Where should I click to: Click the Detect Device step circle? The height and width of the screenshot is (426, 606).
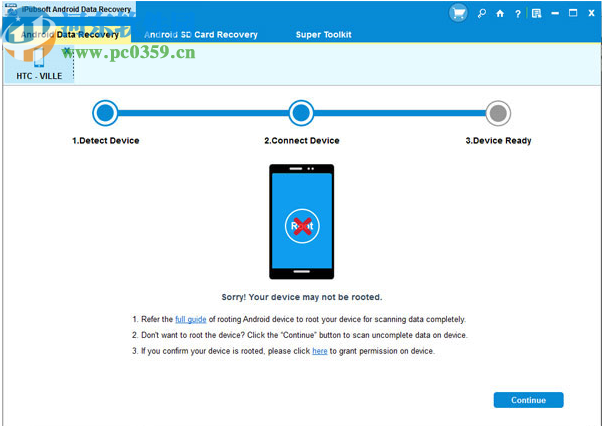105,113
